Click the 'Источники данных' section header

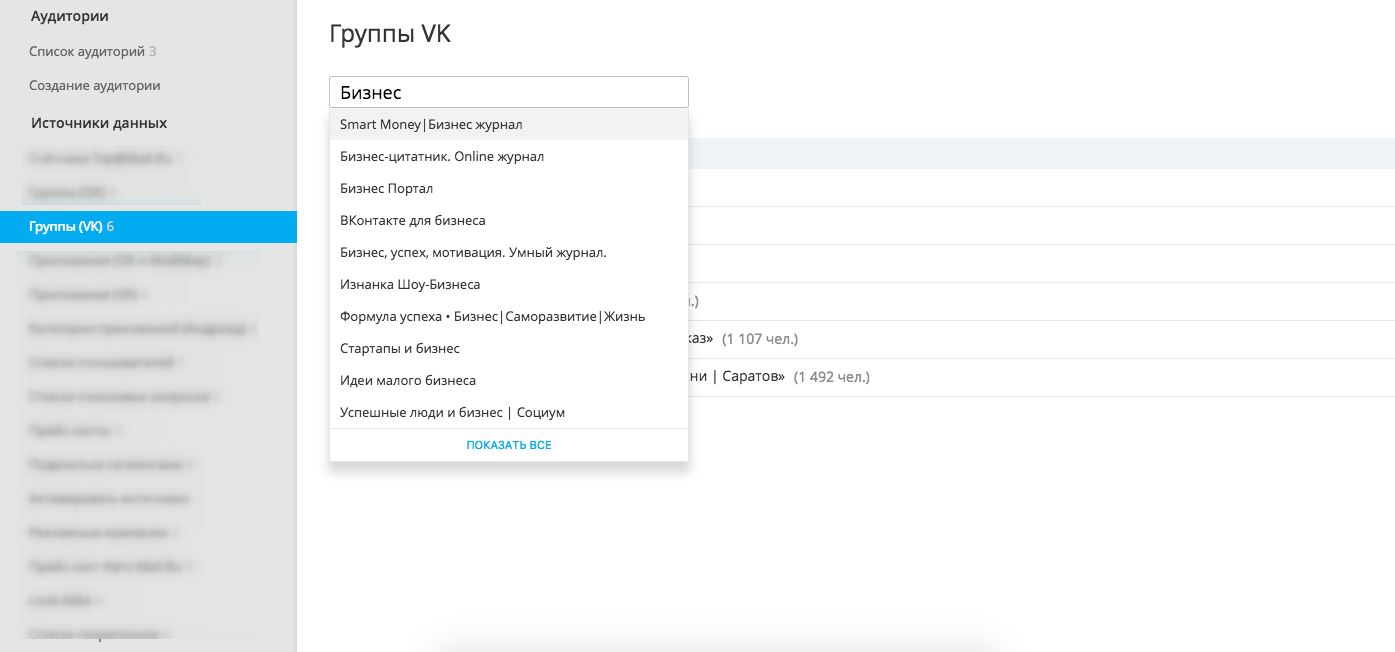(99, 123)
